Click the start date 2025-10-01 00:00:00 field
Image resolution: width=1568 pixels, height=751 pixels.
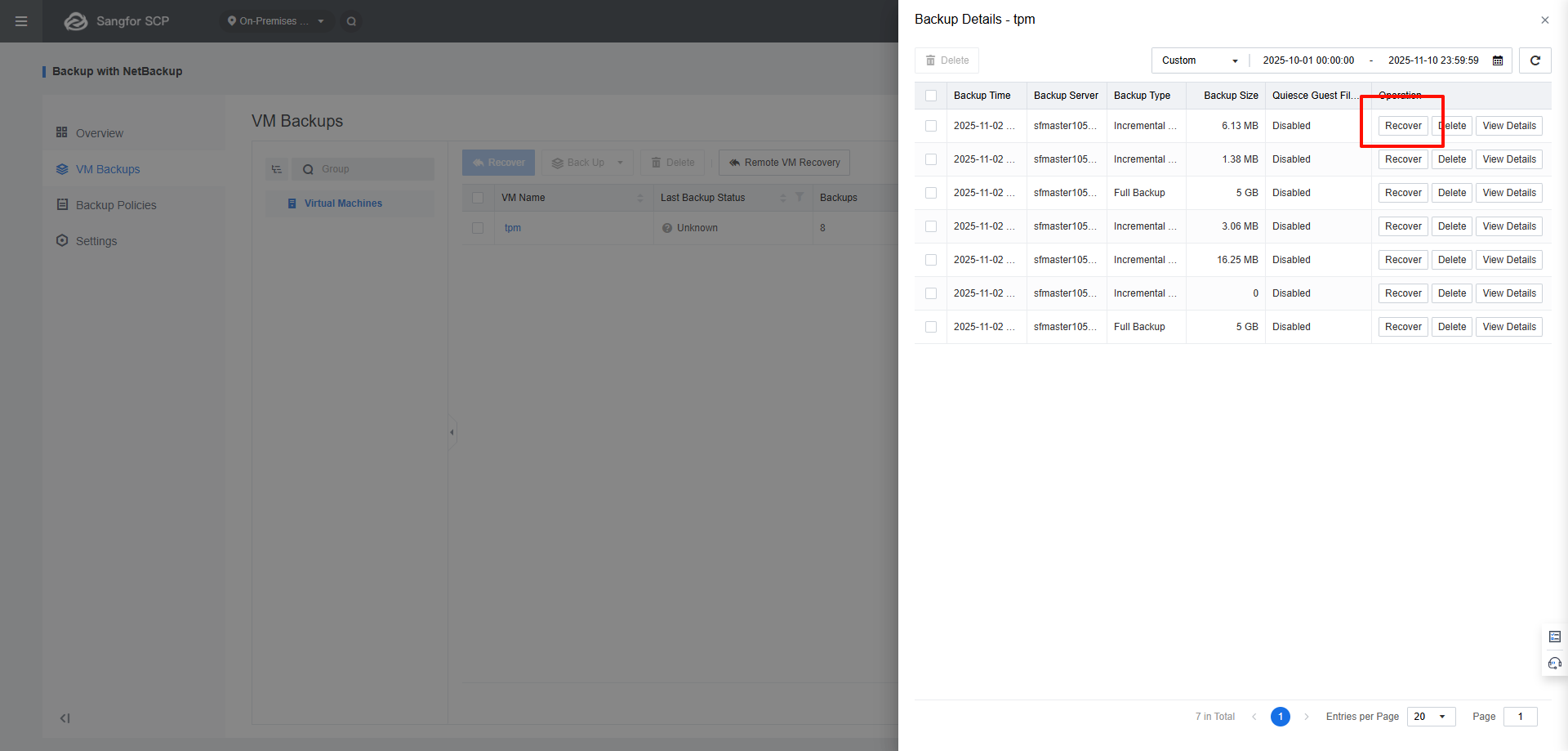click(1308, 60)
